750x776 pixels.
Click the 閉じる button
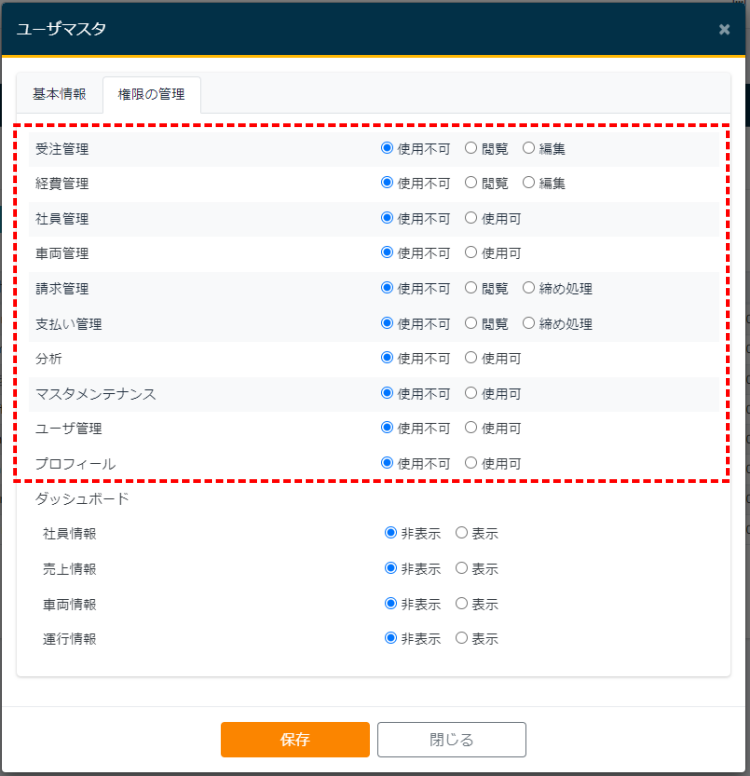451,740
